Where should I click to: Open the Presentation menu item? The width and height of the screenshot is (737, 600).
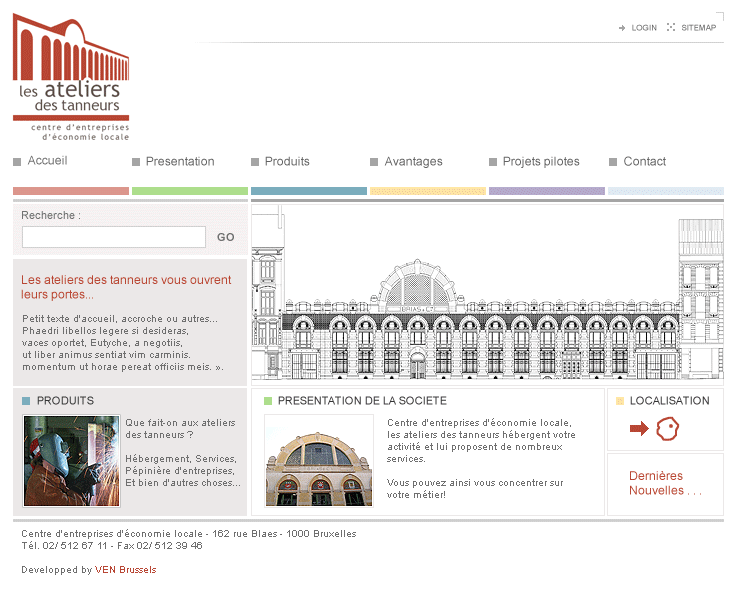click(180, 162)
